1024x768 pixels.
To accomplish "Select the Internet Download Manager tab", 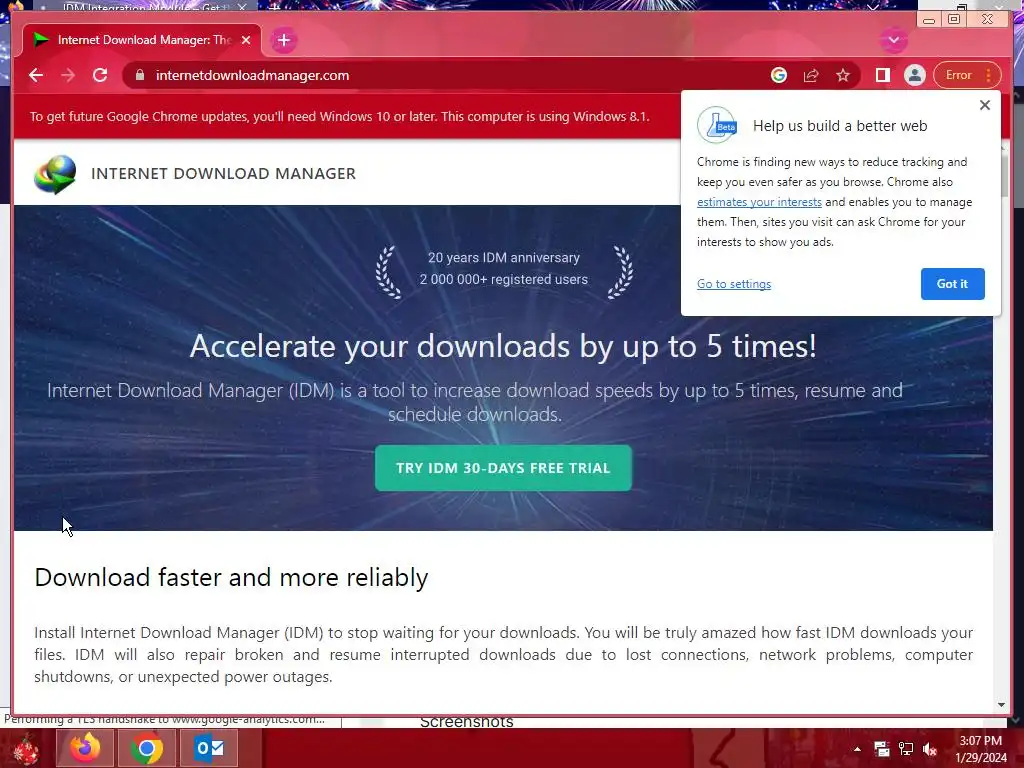I will click(142, 40).
